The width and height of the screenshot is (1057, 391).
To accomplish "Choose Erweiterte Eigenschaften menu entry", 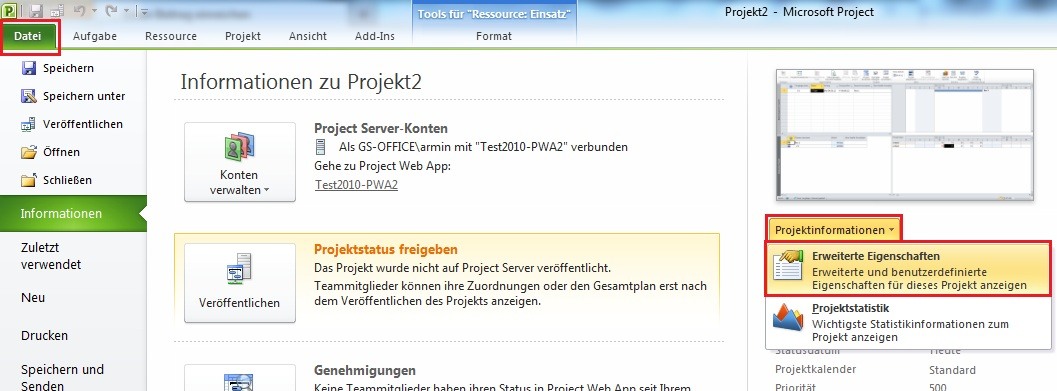I will click(908, 270).
